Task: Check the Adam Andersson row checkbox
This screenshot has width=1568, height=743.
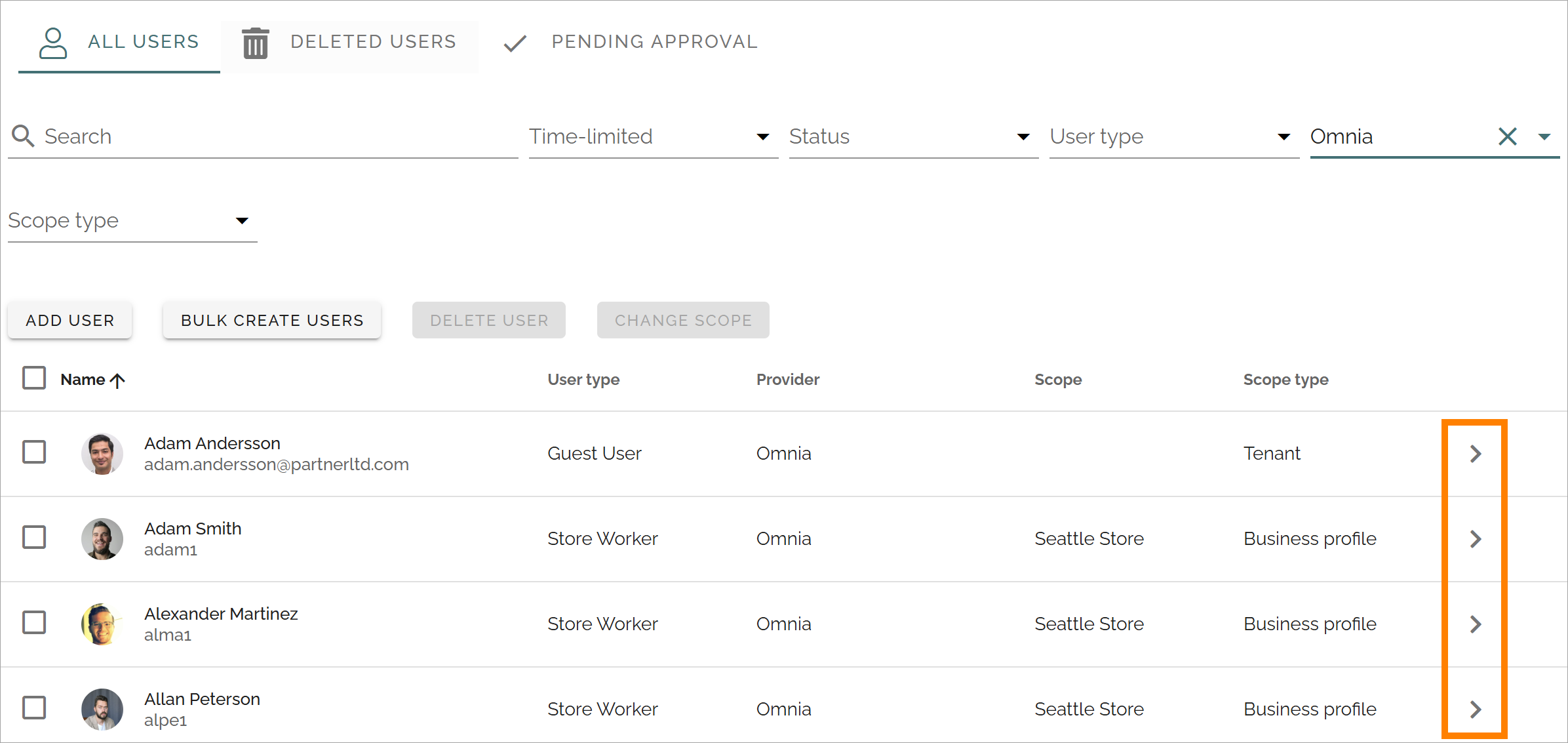Action: 34,452
